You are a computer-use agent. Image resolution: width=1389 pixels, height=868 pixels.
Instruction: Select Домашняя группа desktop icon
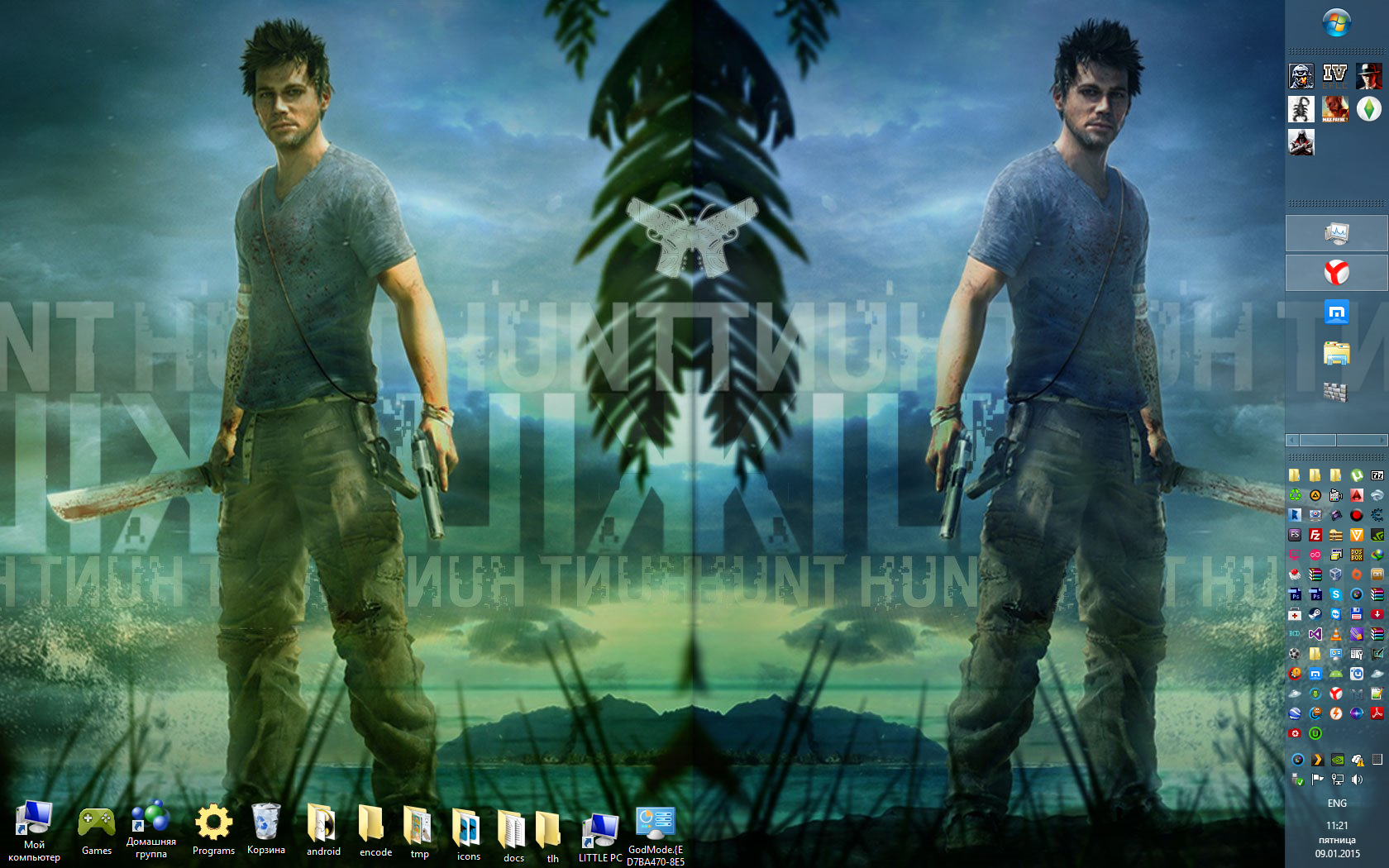(150, 829)
